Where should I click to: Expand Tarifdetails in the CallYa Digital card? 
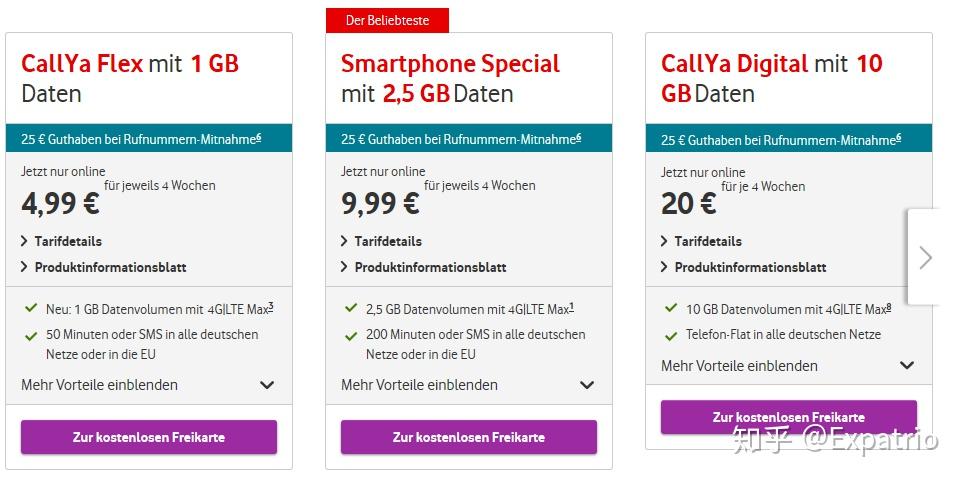click(707, 241)
